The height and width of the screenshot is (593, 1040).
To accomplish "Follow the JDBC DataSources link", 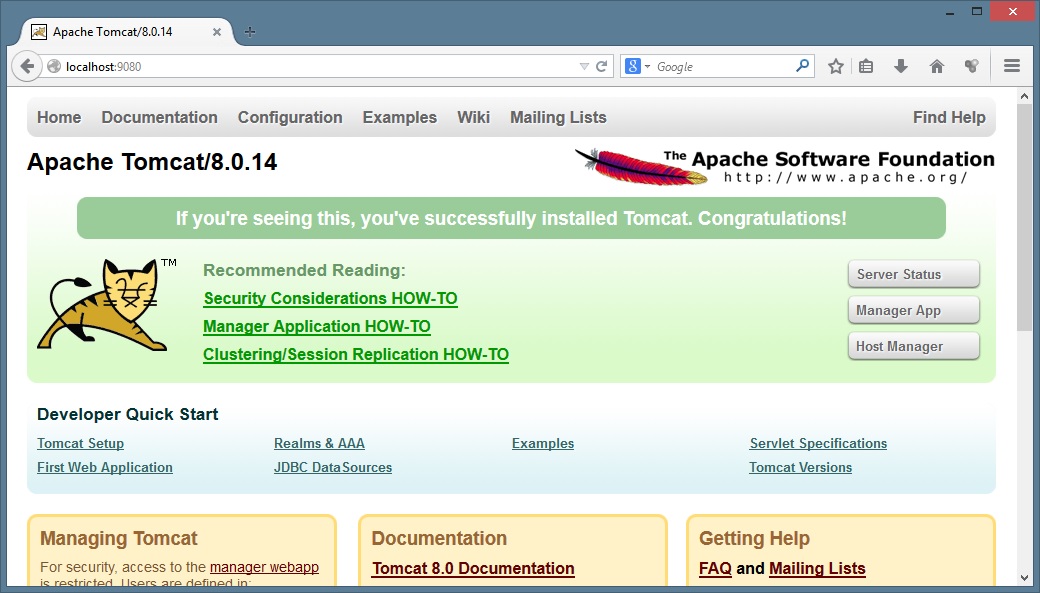I will pos(332,467).
